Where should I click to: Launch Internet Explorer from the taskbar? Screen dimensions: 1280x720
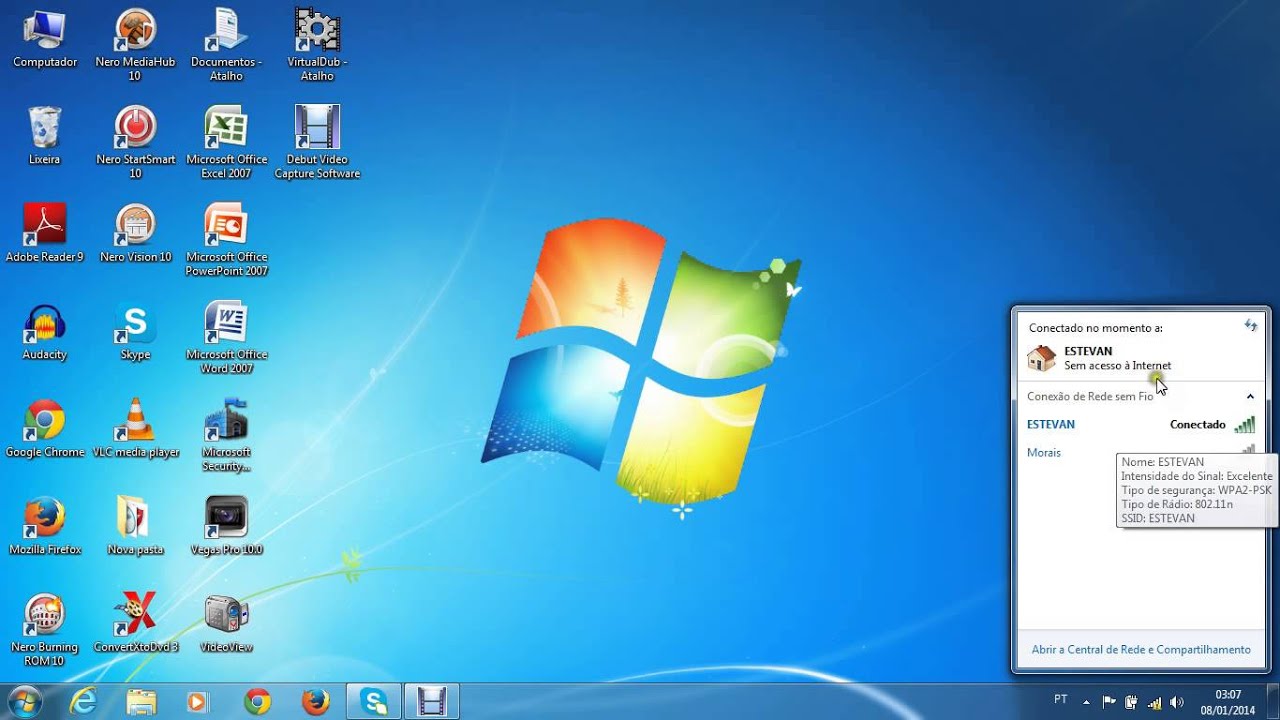point(84,702)
